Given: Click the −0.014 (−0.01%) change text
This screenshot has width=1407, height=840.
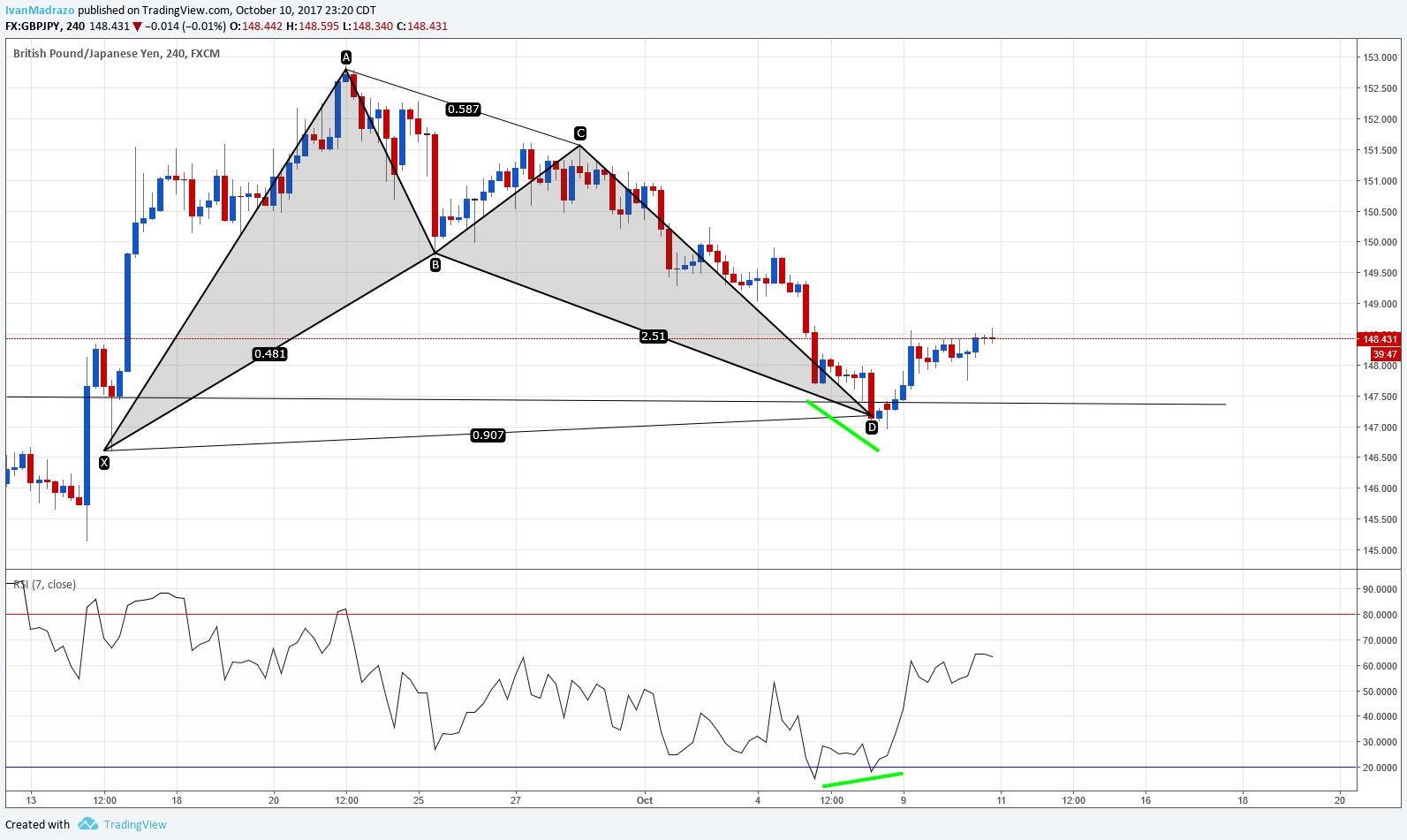Looking at the screenshot, I should tap(185, 26).
